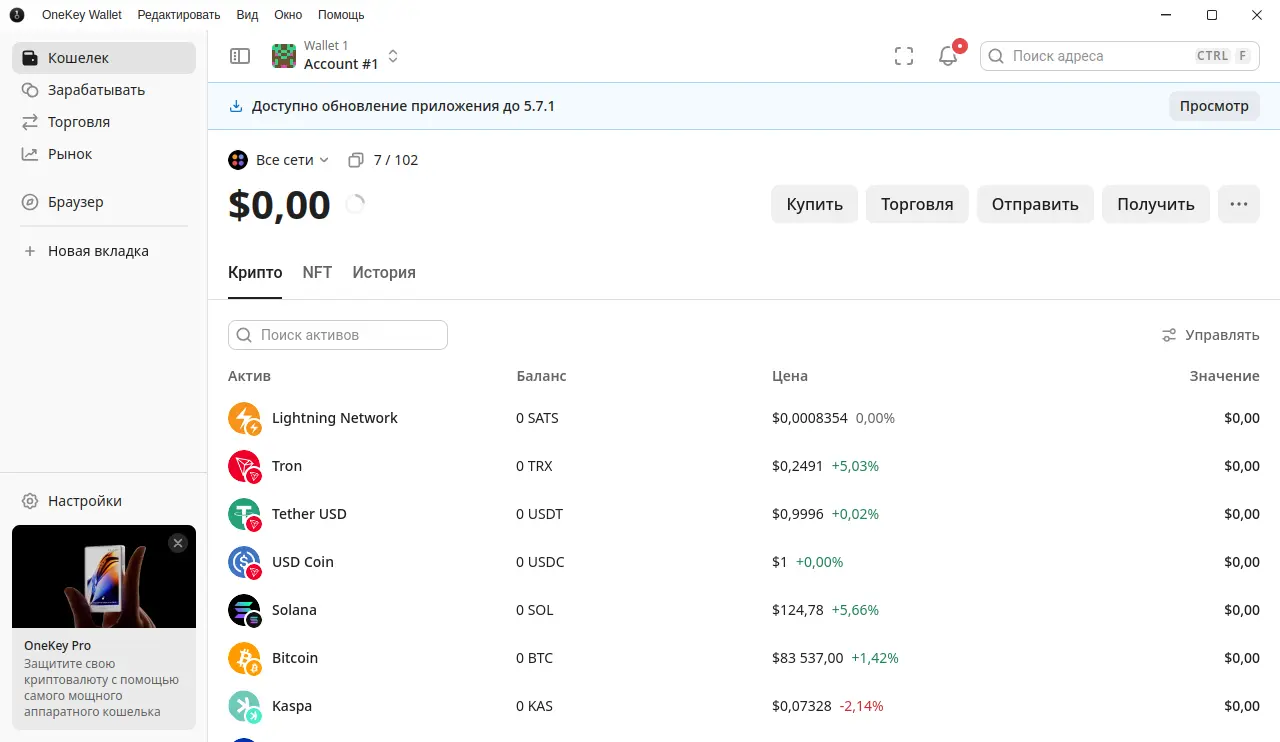Click Просмотр in the update banner
Image resolution: width=1280 pixels, height=742 pixels.
point(1214,106)
